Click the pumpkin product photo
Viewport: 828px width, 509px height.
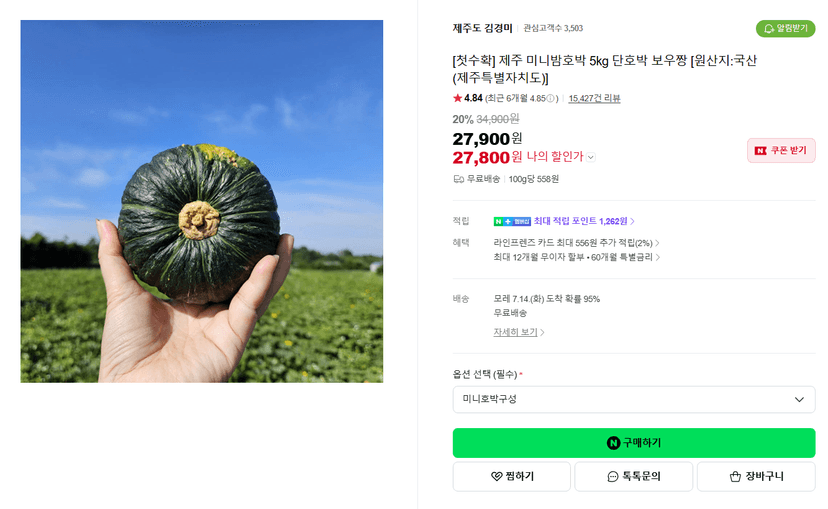202,201
